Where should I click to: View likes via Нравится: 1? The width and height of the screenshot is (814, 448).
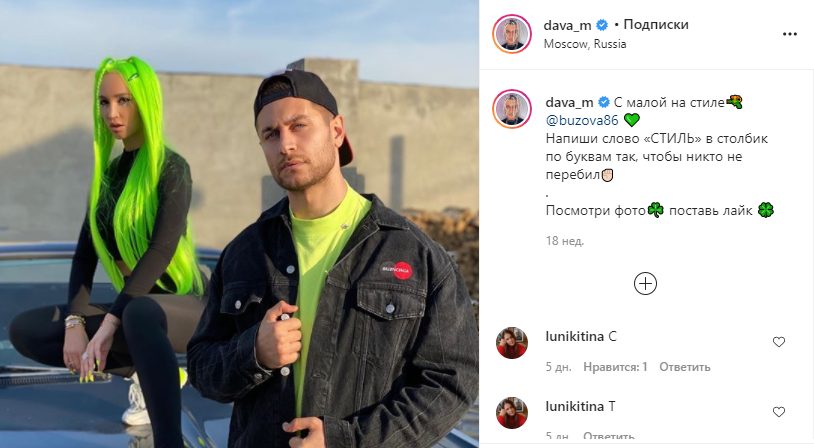pyautogui.click(x=615, y=367)
